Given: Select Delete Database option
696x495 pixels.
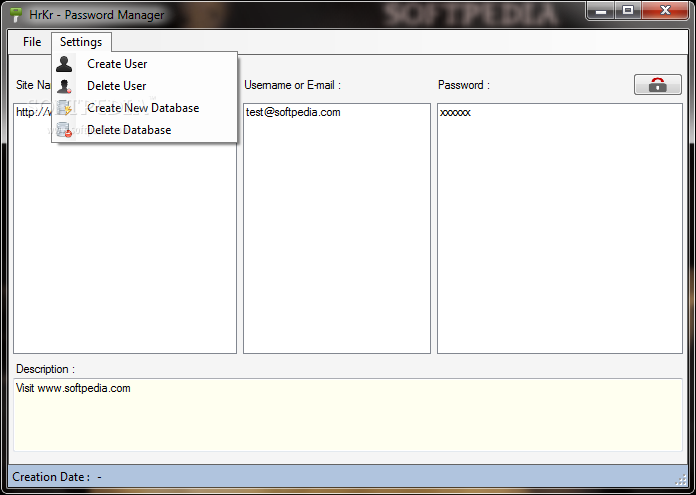Looking at the screenshot, I should [x=144, y=130].
